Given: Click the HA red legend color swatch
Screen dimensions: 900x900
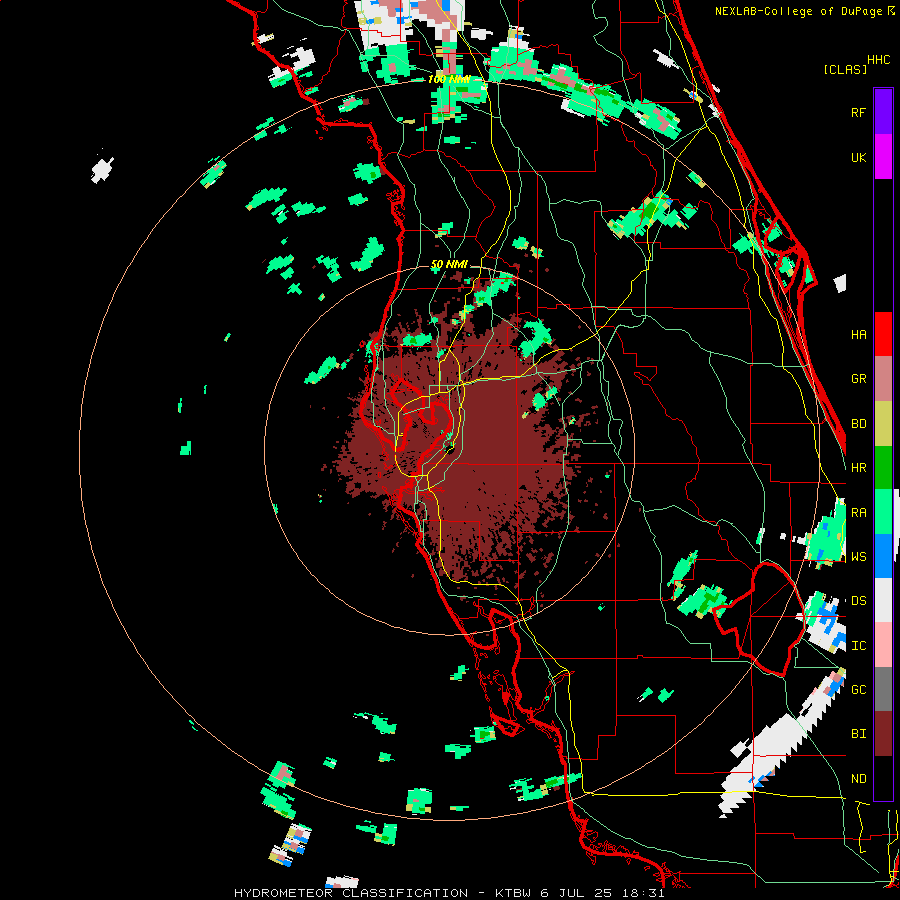Looking at the screenshot, I should 883,334.
